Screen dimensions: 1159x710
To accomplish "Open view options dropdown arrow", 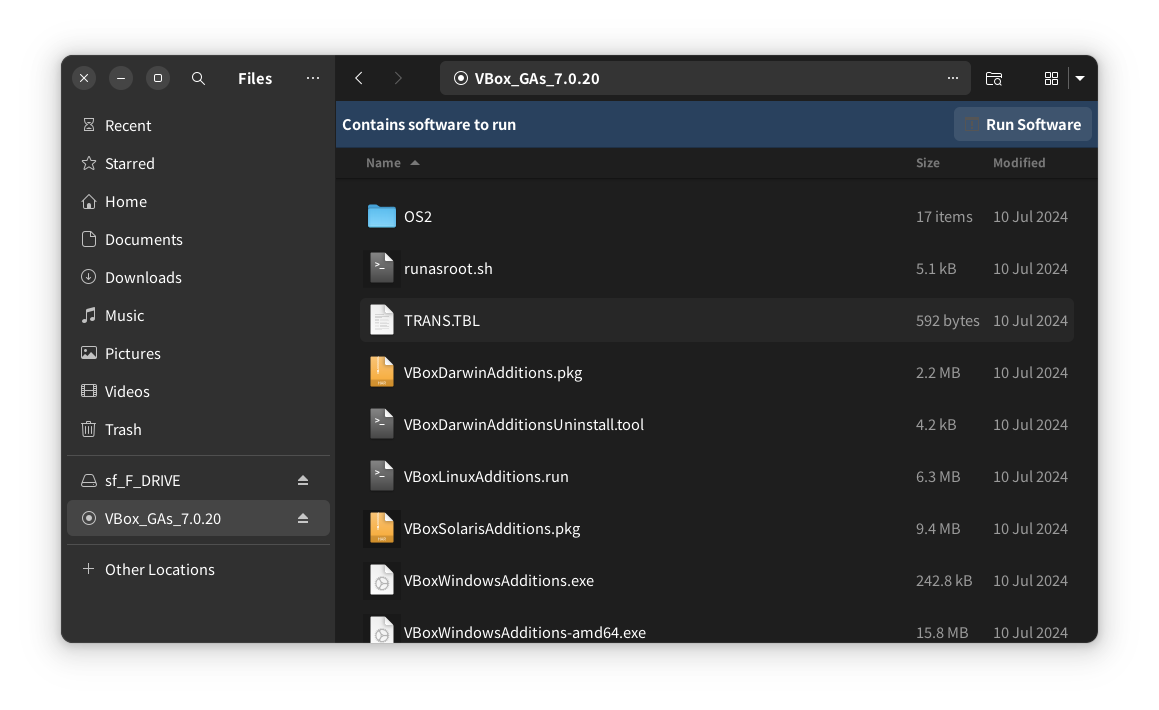I will click(1080, 78).
